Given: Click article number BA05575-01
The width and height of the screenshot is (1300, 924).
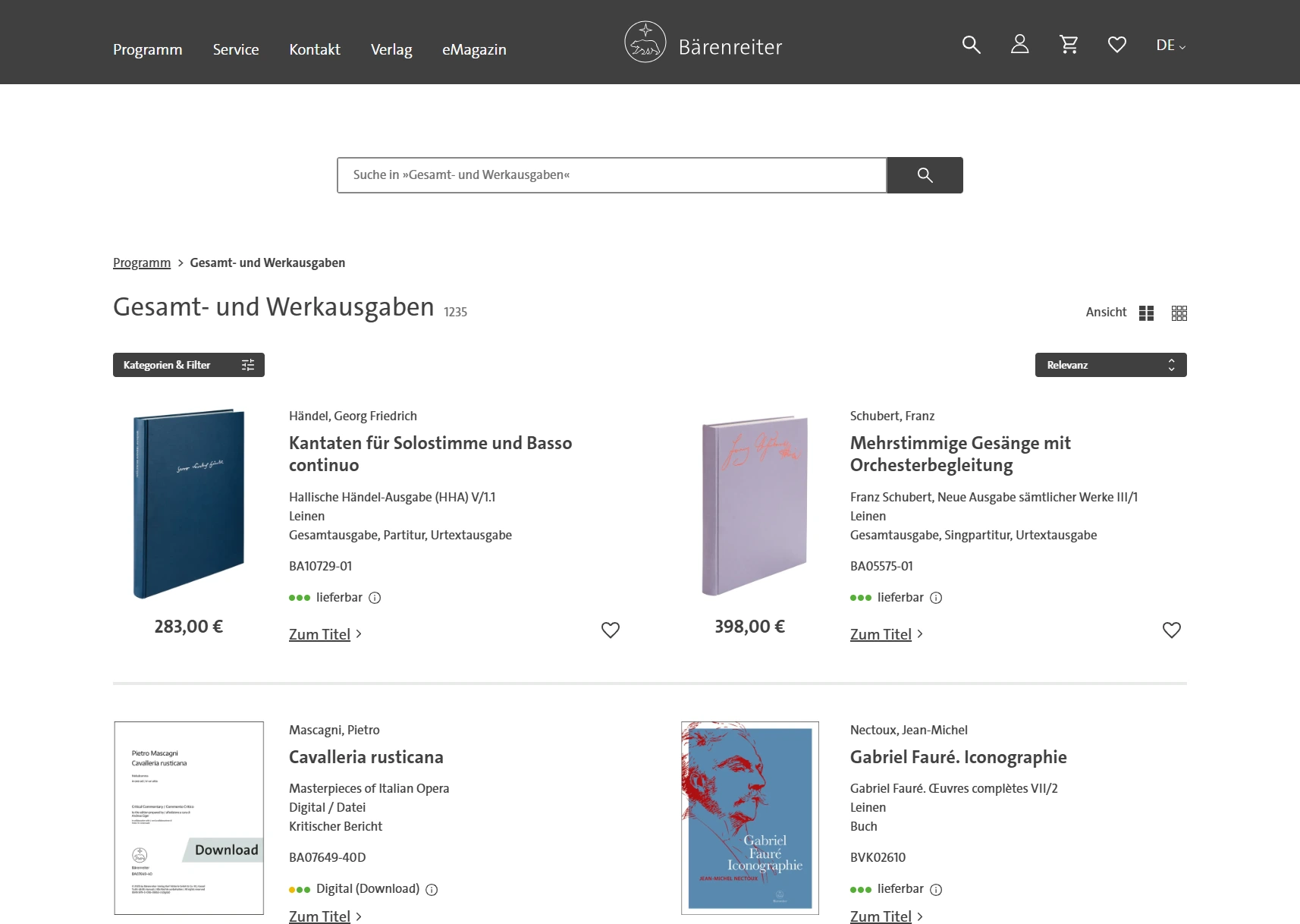Looking at the screenshot, I should [881, 566].
